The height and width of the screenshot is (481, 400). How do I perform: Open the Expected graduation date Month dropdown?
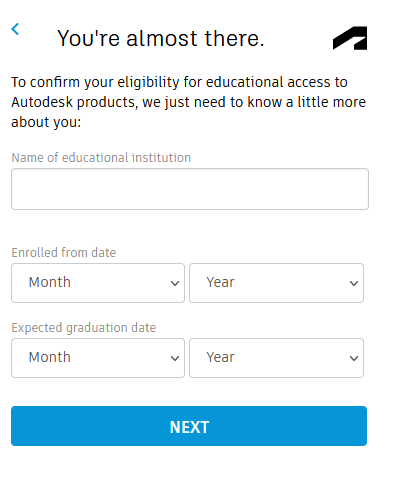(x=98, y=358)
